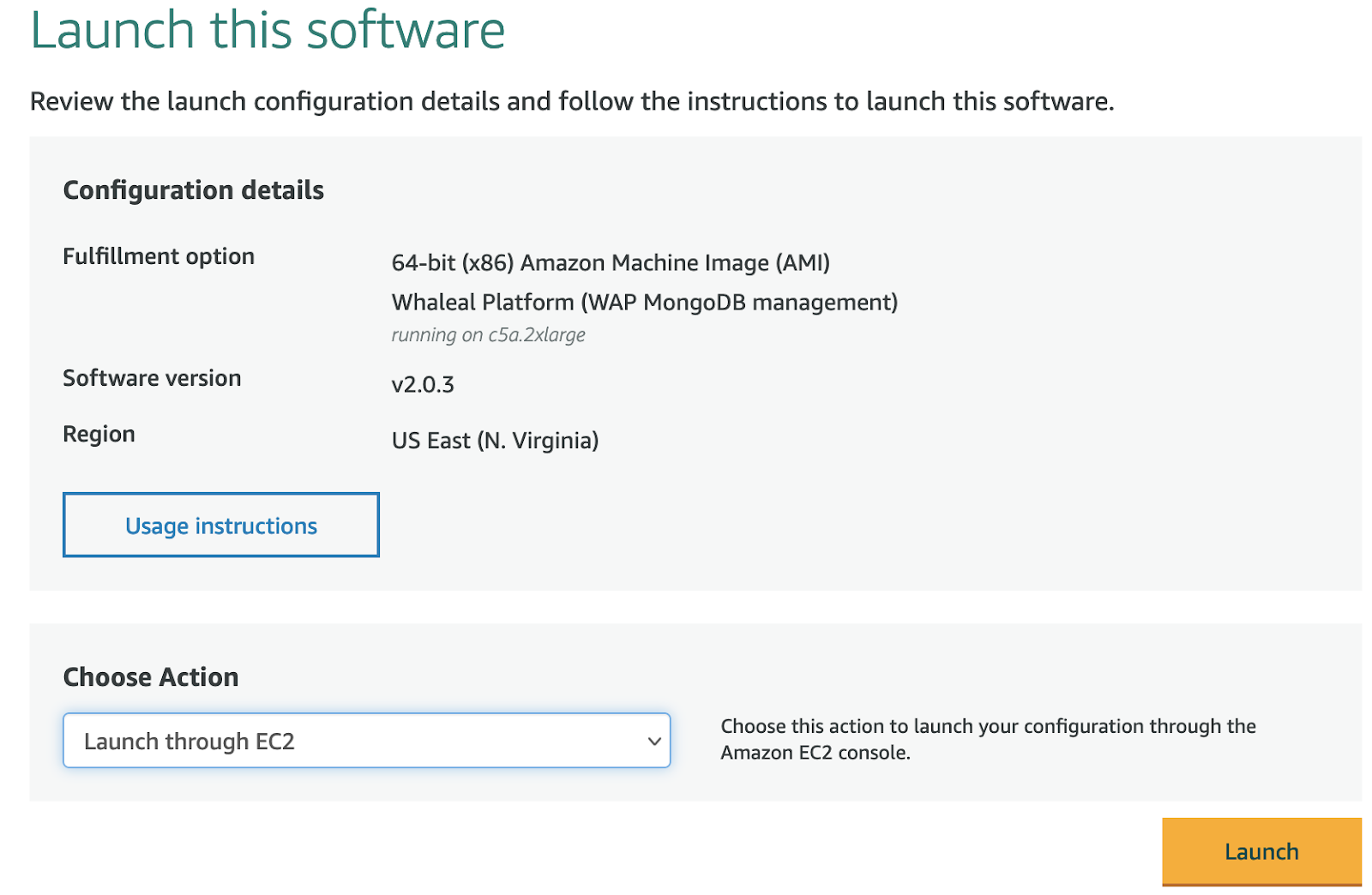The height and width of the screenshot is (895, 1372).
Task: Click the 'Launch this software' page heading
Action: (268, 31)
